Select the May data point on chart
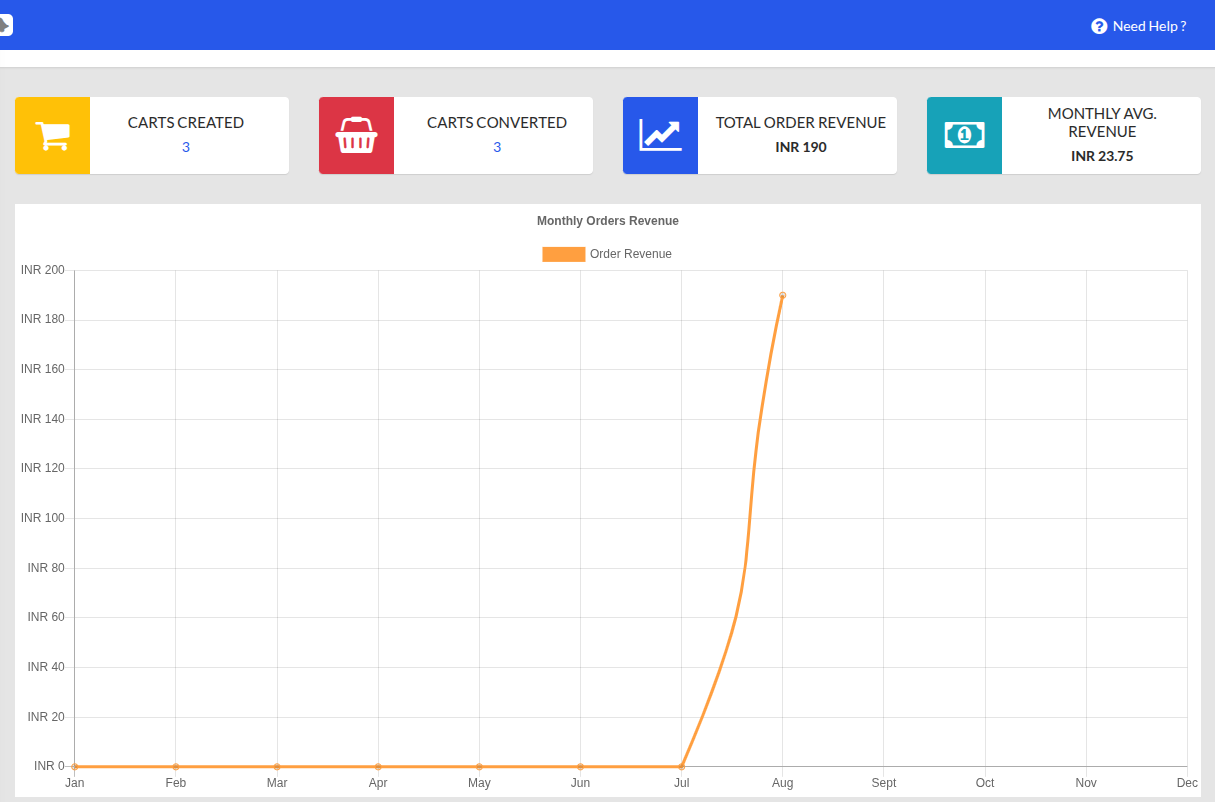This screenshot has height=802, width=1215. pyautogui.click(x=479, y=767)
